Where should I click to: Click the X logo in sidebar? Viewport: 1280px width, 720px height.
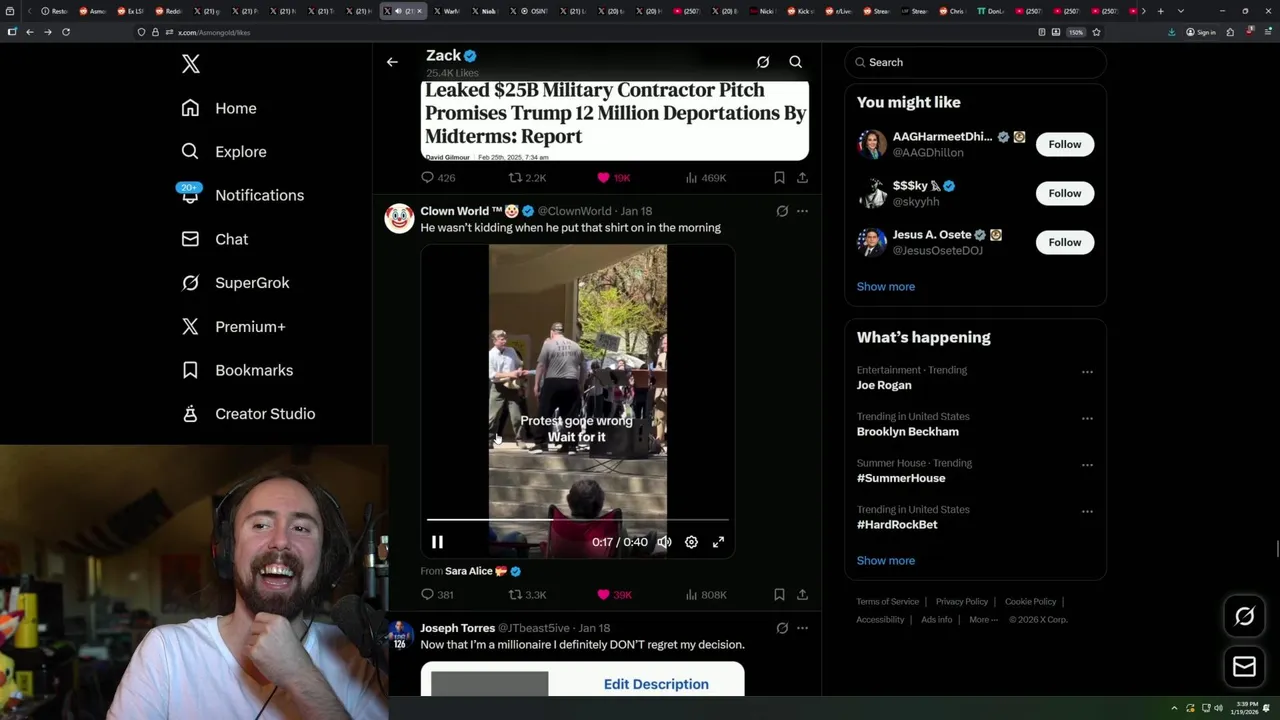(191, 64)
